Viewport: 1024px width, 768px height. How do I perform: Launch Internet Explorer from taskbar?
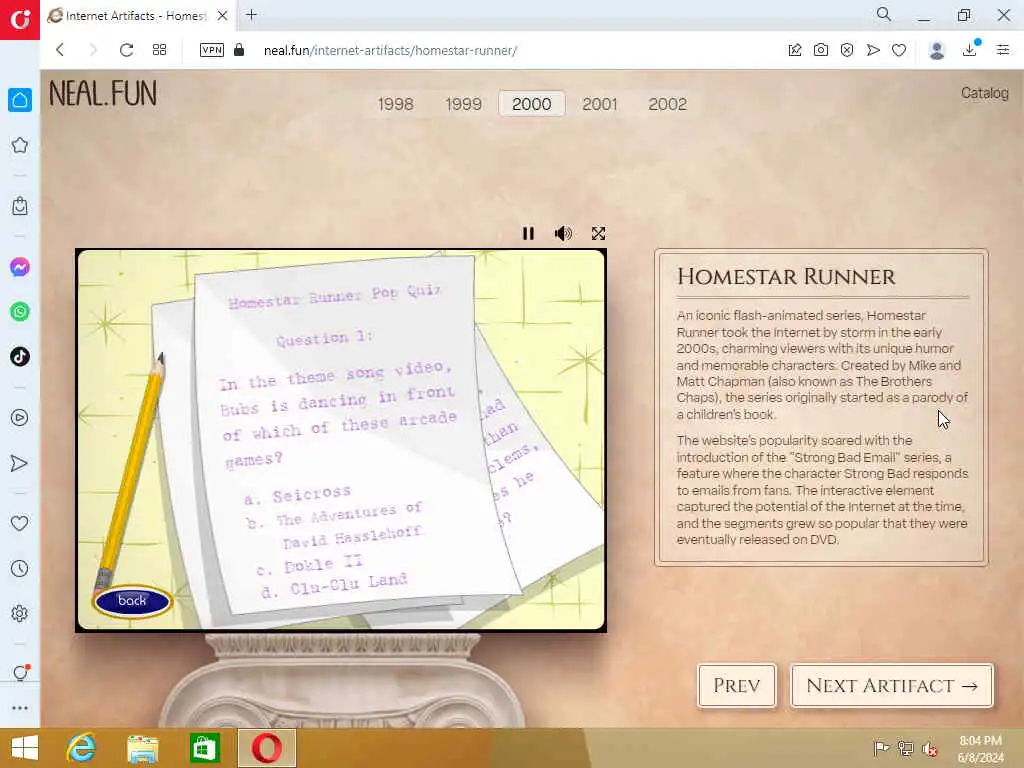click(x=81, y=748)
